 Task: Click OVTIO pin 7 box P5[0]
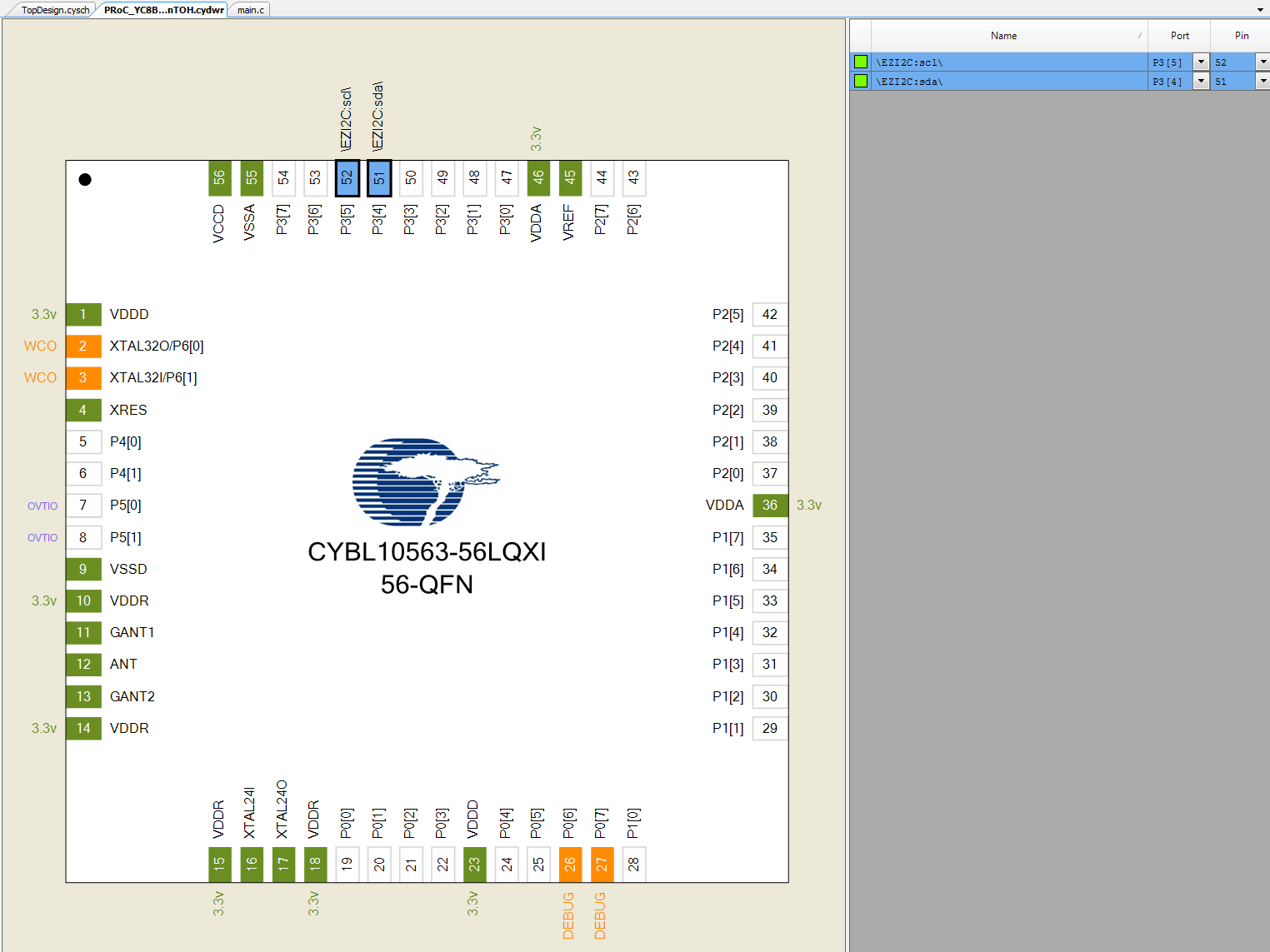pyautogui.click(x=83, y=506)
